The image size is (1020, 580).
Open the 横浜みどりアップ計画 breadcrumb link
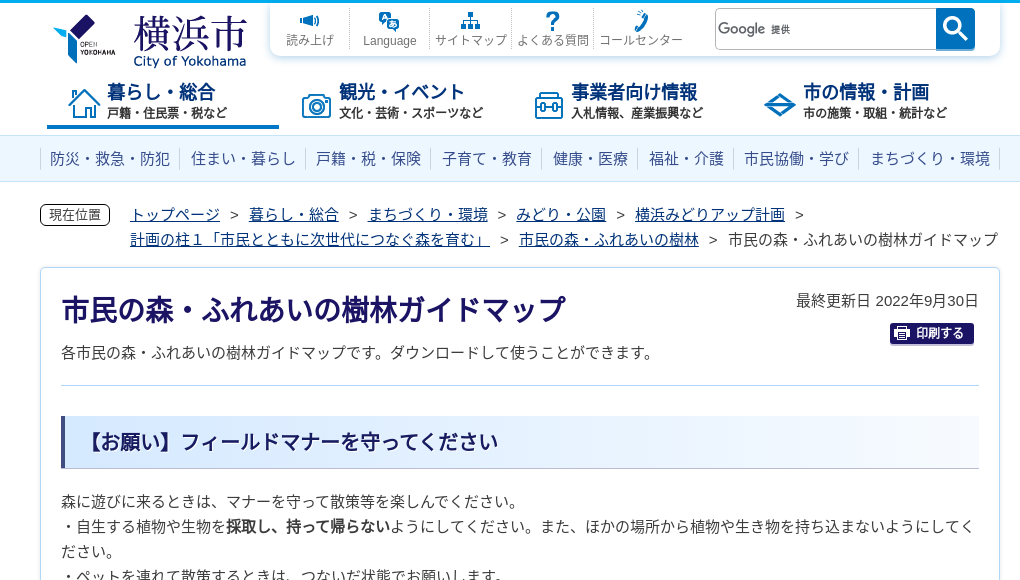tap(710, 214)
